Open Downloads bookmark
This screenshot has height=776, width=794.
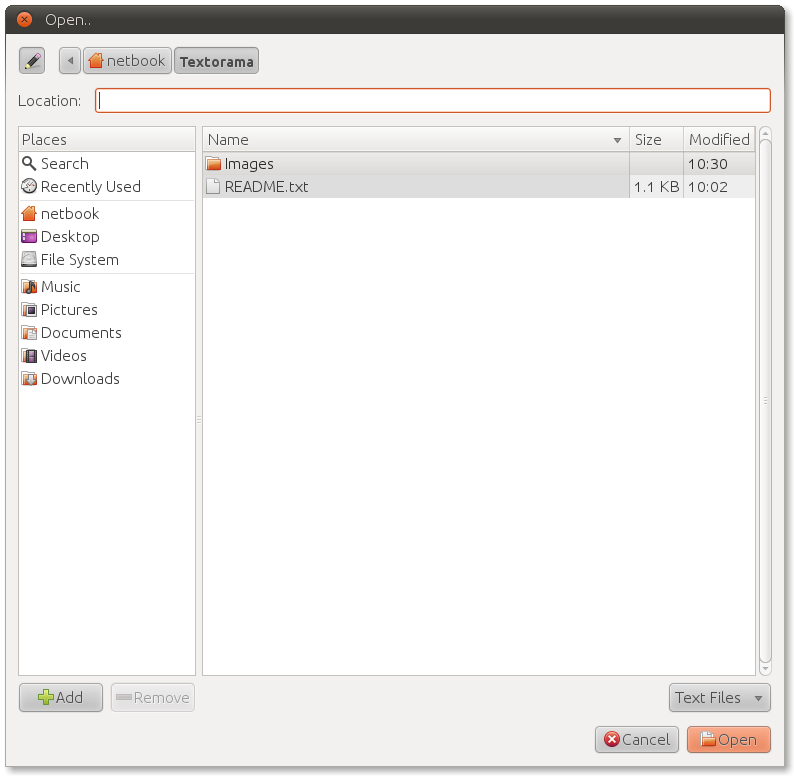point(106,379)
